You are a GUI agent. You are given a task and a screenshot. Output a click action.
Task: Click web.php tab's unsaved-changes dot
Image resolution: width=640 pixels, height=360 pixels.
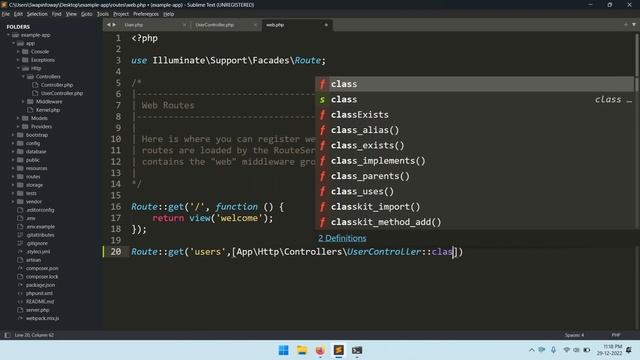326,25
